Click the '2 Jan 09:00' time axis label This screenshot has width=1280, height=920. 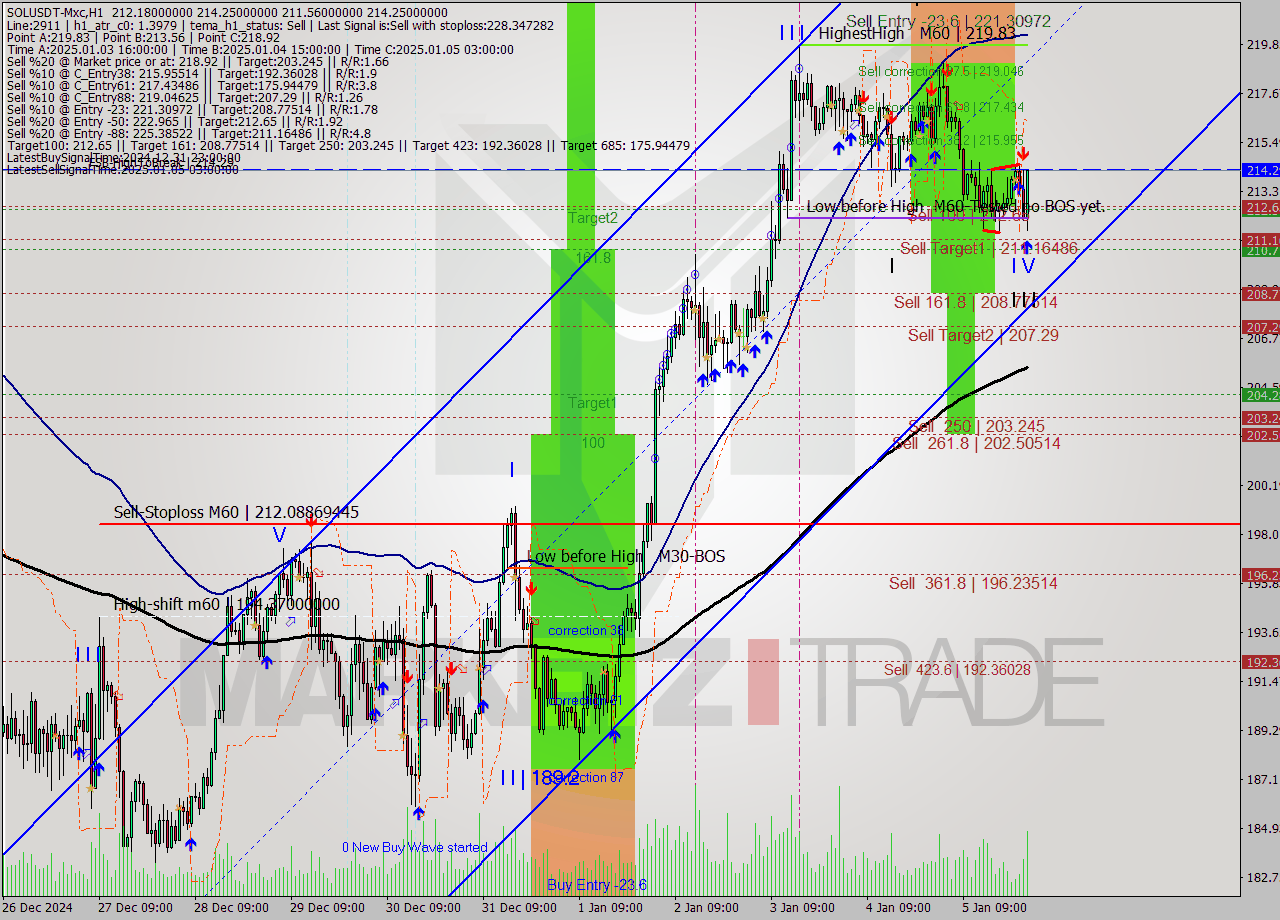click(x=706, y=908)
